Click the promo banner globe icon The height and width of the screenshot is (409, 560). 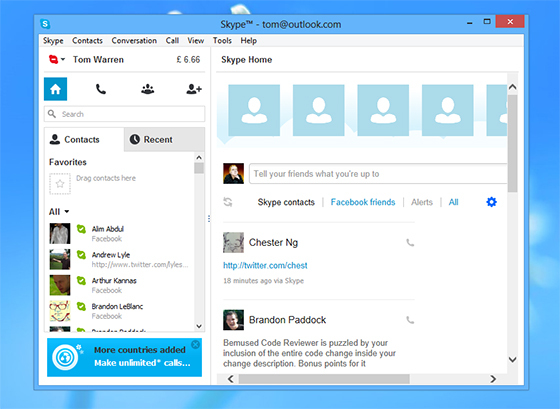tap(65, 357)
